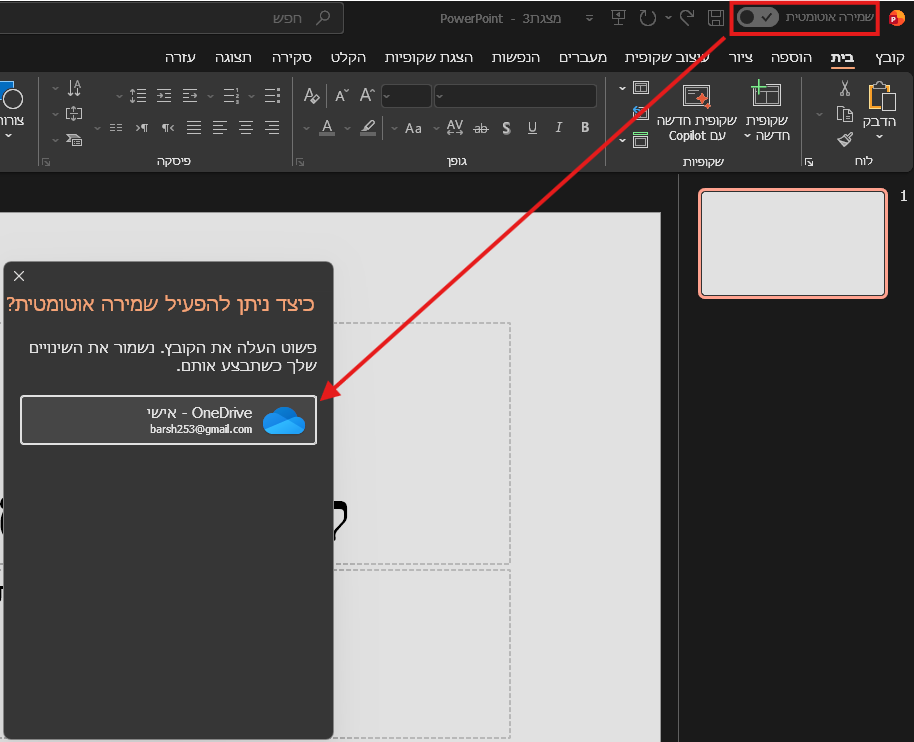Image resolution: width=914 pixels, height=742 pixels.
Task: Click the Text Direction (A with arrows) icon
Action: [74, 88]
